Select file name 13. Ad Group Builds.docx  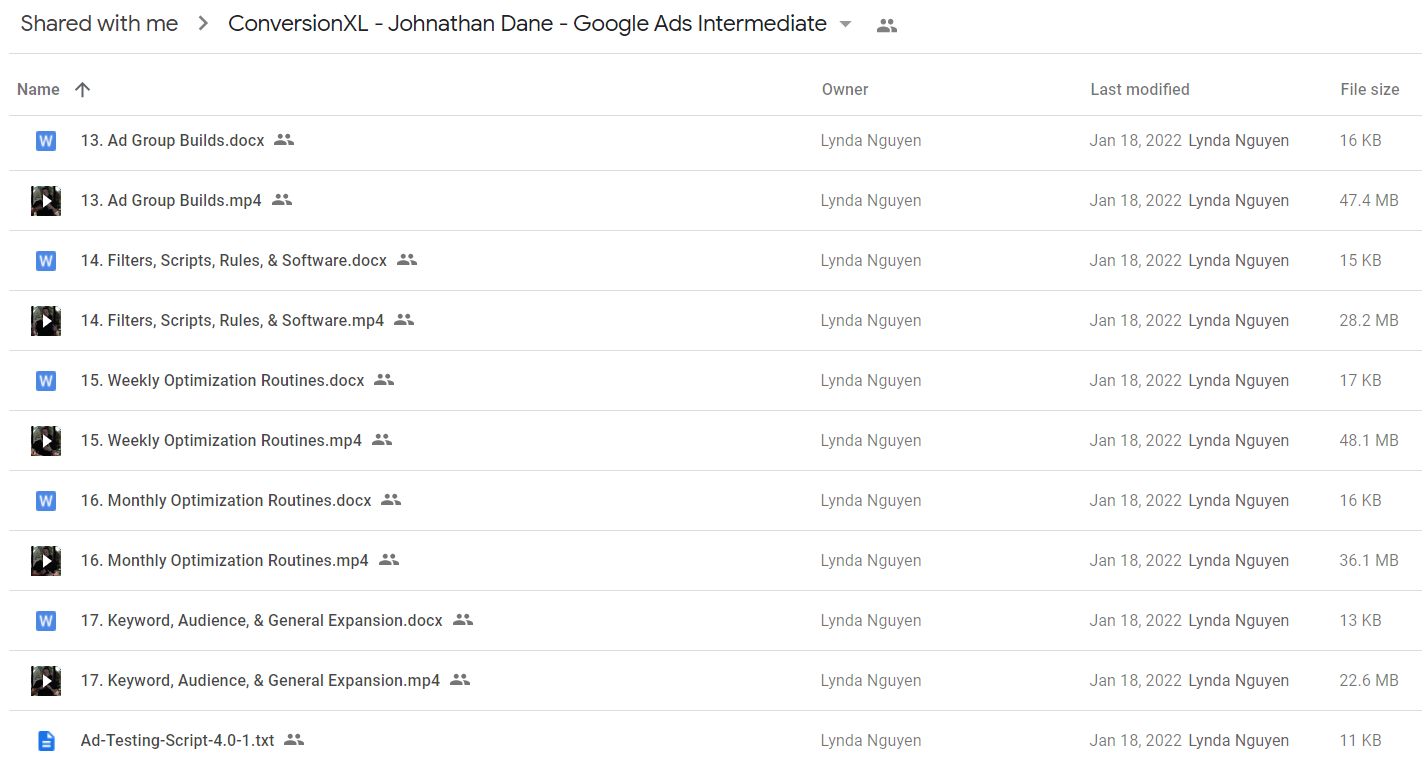point(173,141)
